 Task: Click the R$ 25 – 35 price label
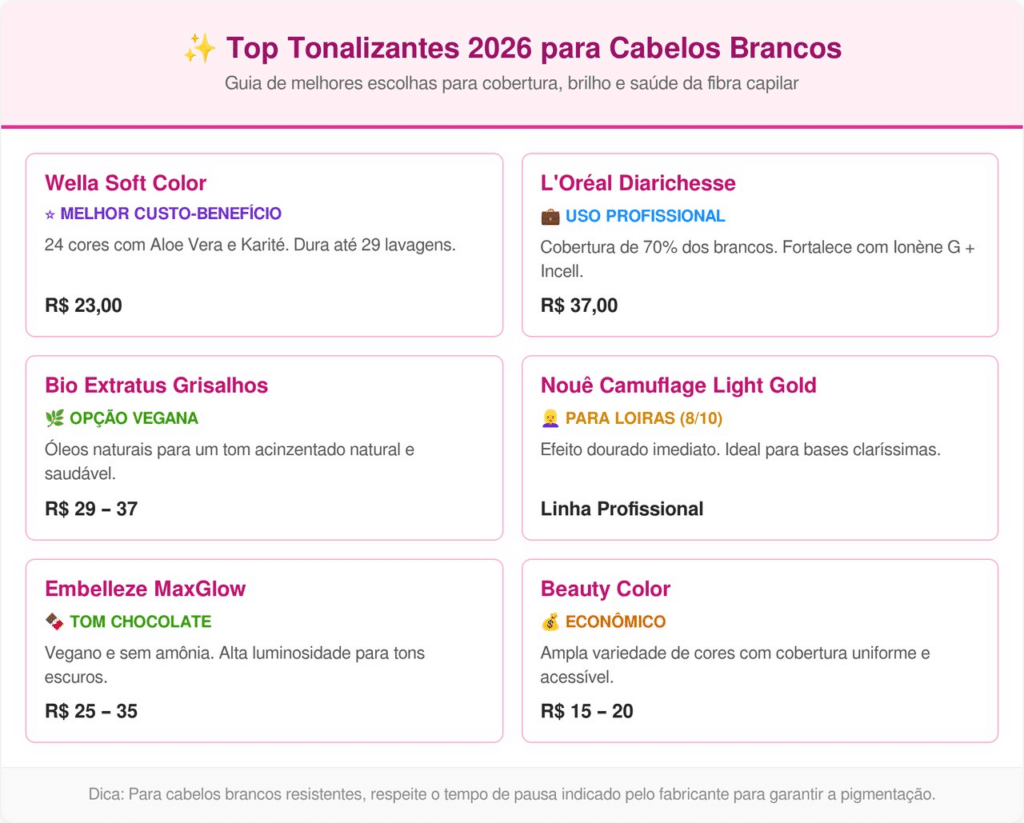91,711
